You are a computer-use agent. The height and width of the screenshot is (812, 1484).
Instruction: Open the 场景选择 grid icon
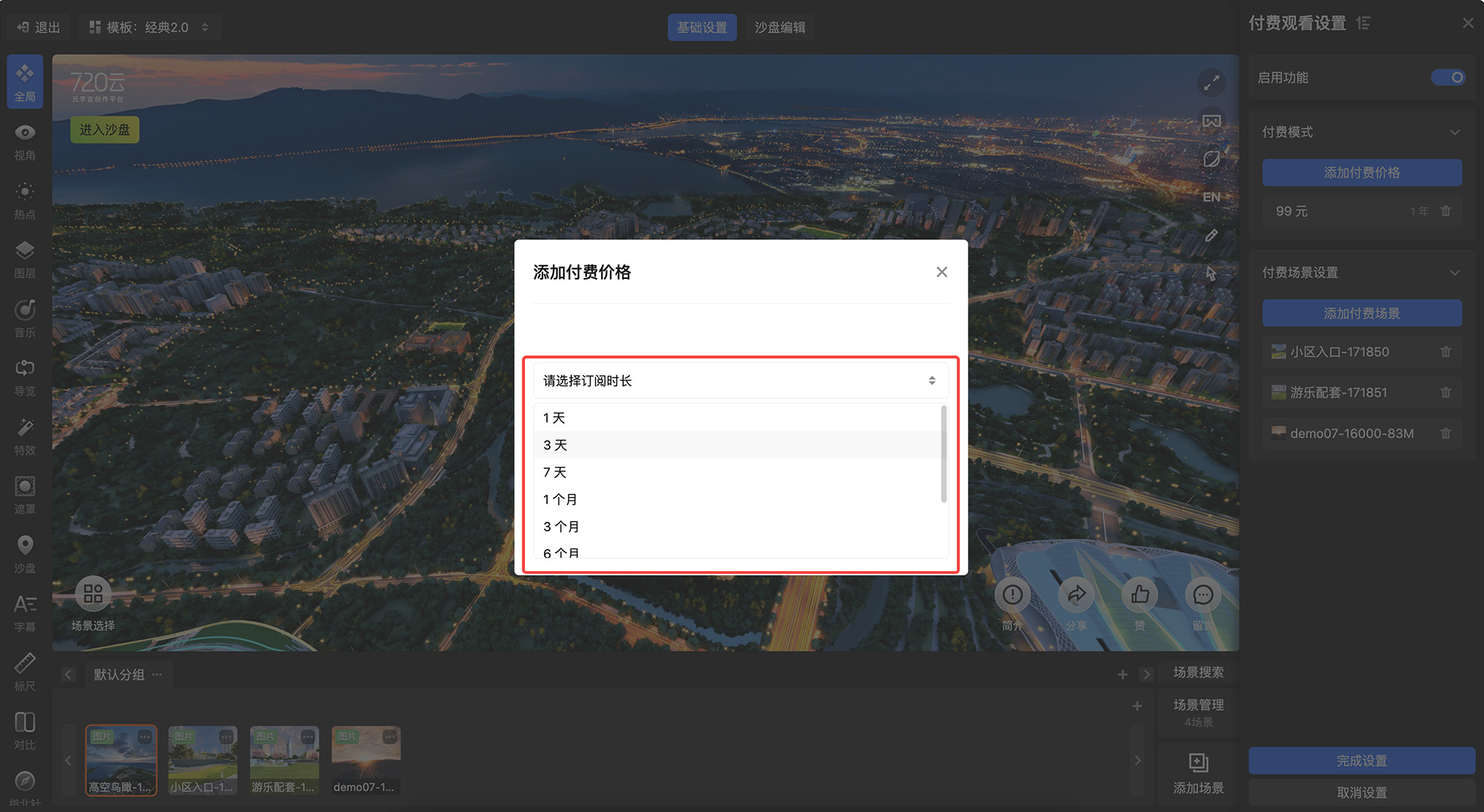93,594
